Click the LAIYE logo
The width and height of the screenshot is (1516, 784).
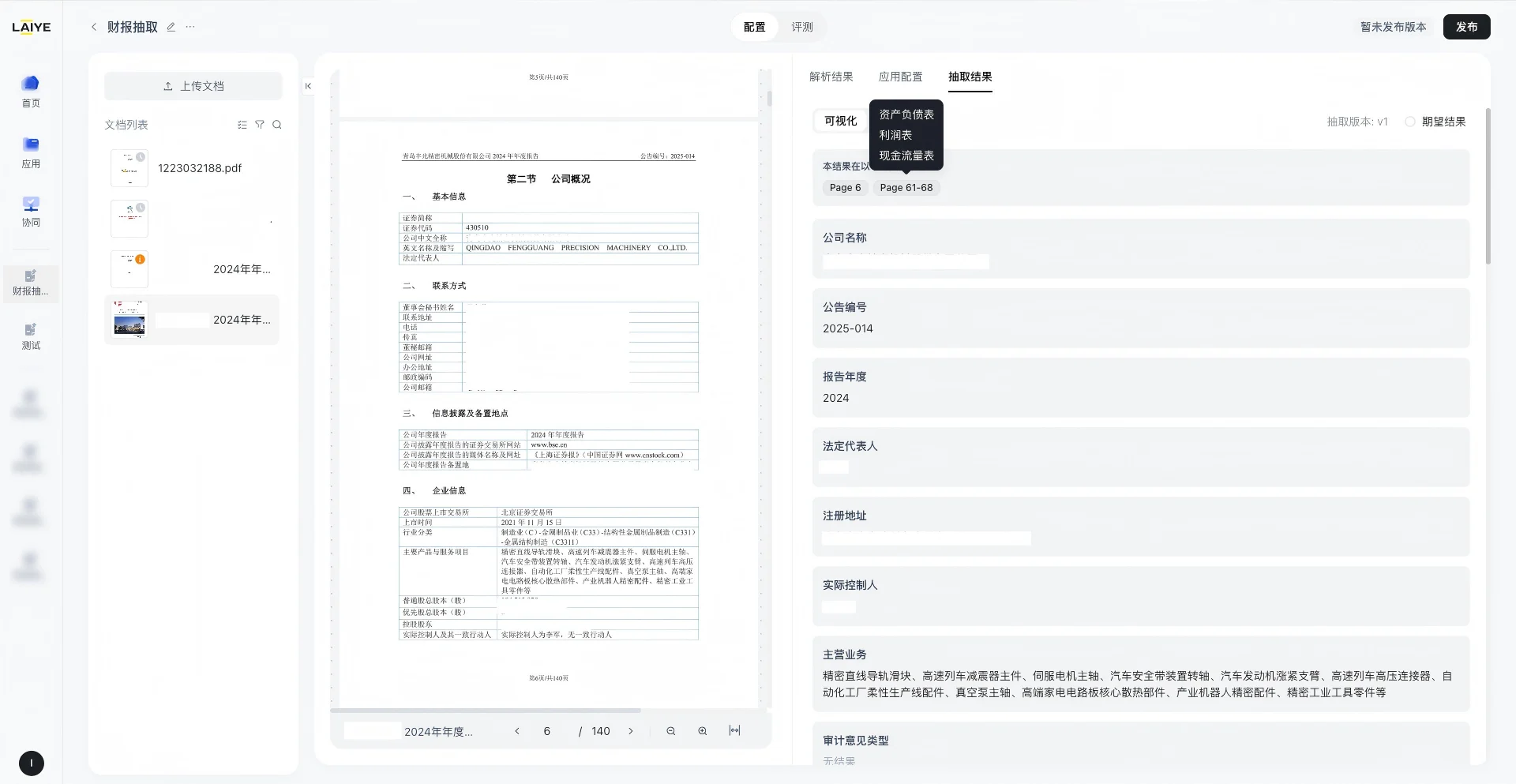click(x=32, y=27)
